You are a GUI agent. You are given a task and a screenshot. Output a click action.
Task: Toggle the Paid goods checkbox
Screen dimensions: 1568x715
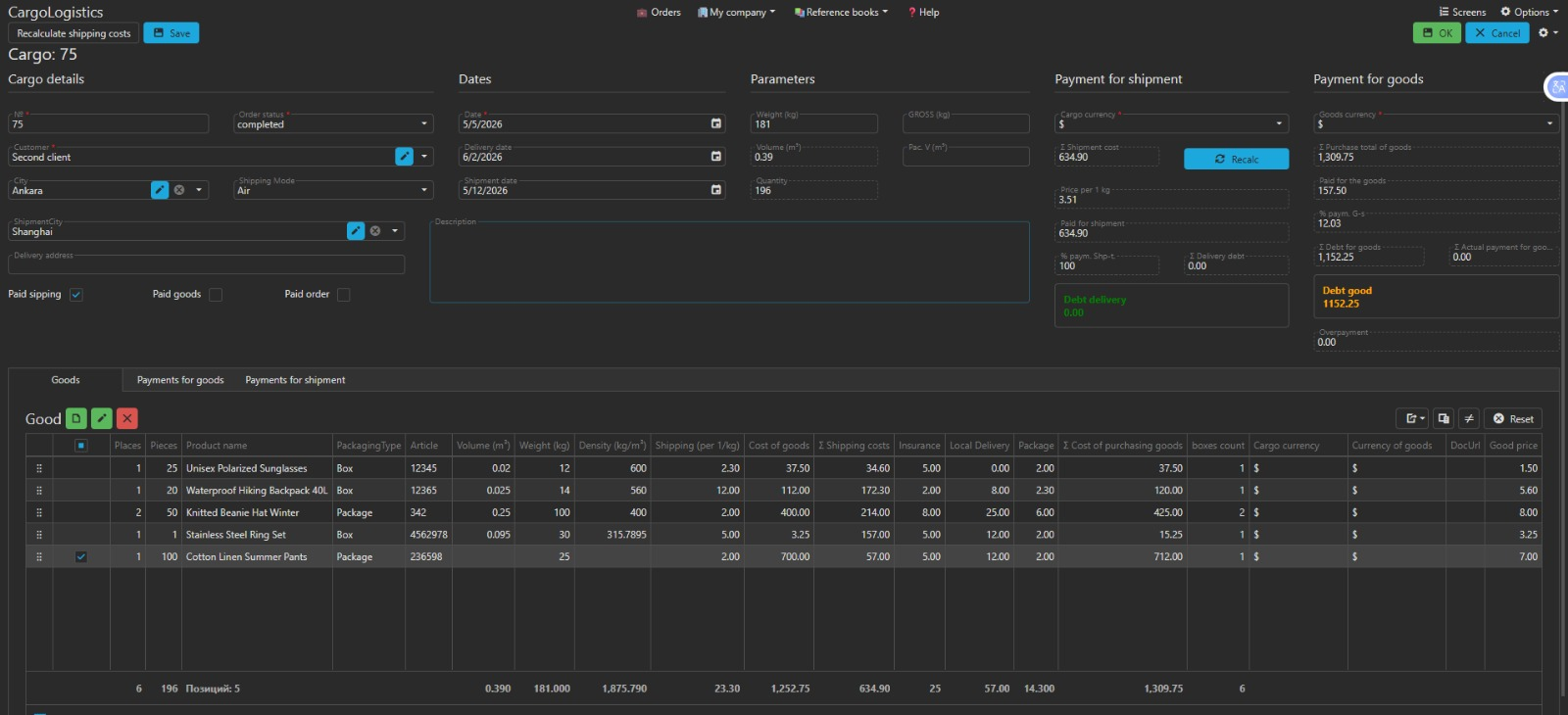pyautogui.click(x=216, y=295)
